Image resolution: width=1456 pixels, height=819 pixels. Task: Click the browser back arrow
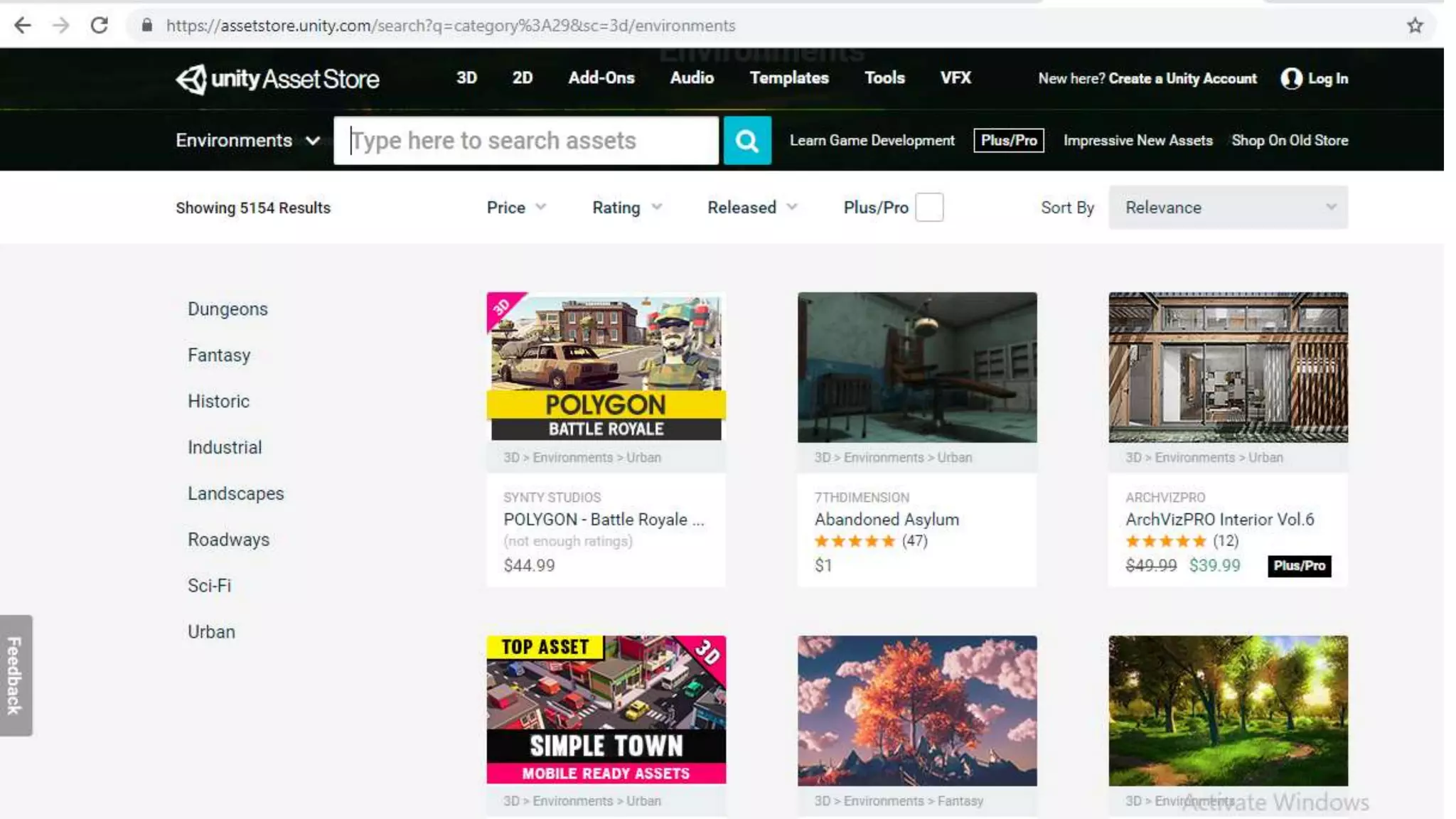[x=23, y=26]
